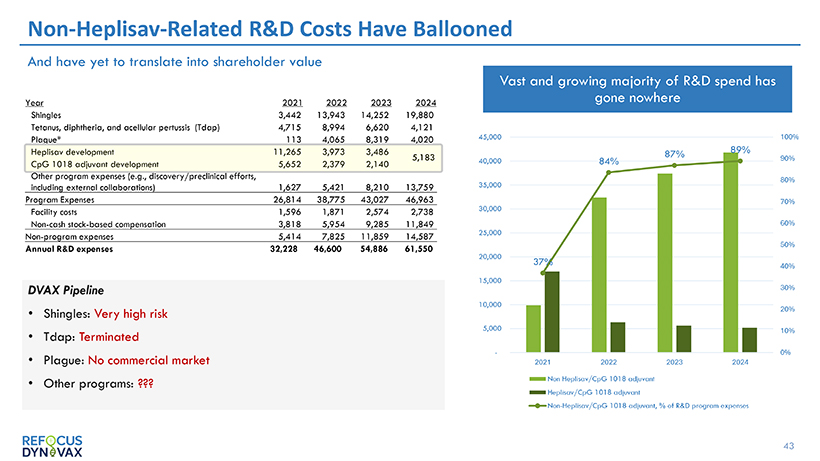Select the 84% data point marker
Screen dimensions: 820x461
pos(608,173)
